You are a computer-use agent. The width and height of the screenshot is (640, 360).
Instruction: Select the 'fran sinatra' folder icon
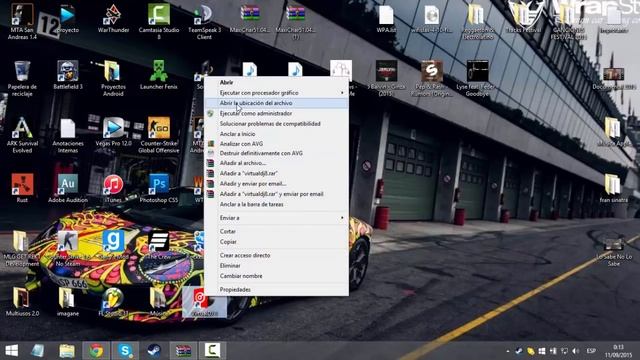point(613,188)
